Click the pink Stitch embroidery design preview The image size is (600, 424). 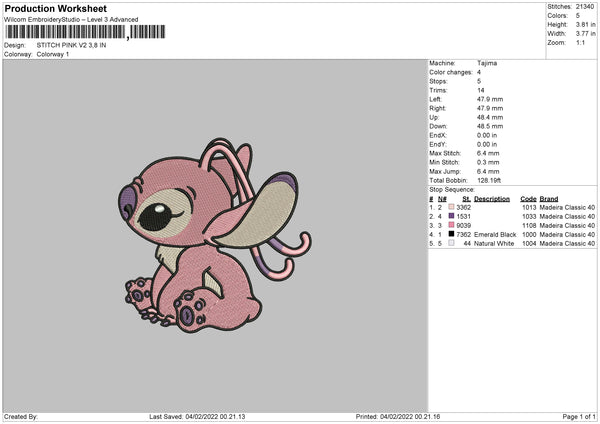[215, 235]
